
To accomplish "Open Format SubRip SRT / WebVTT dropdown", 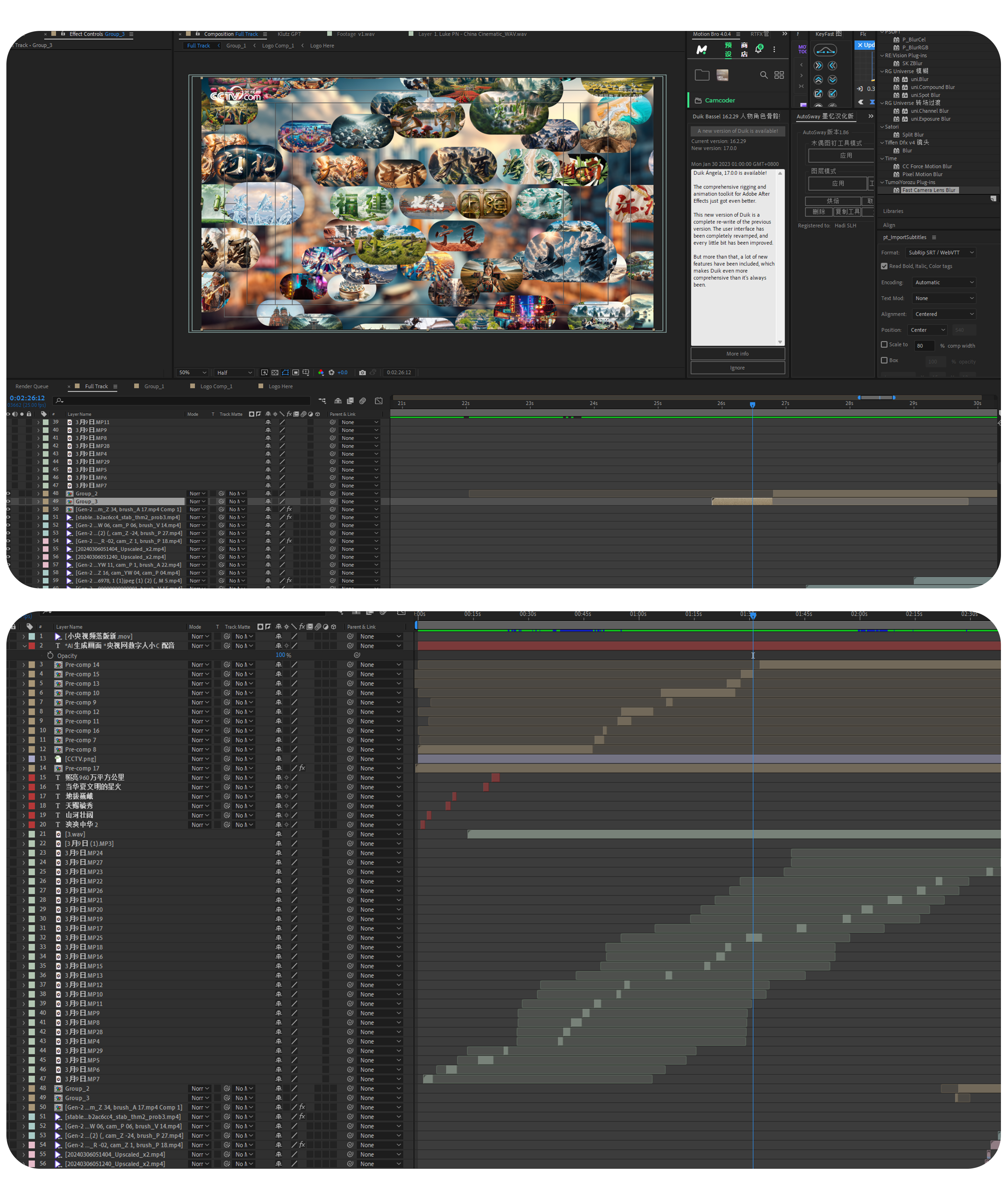I will pos(941,253).
